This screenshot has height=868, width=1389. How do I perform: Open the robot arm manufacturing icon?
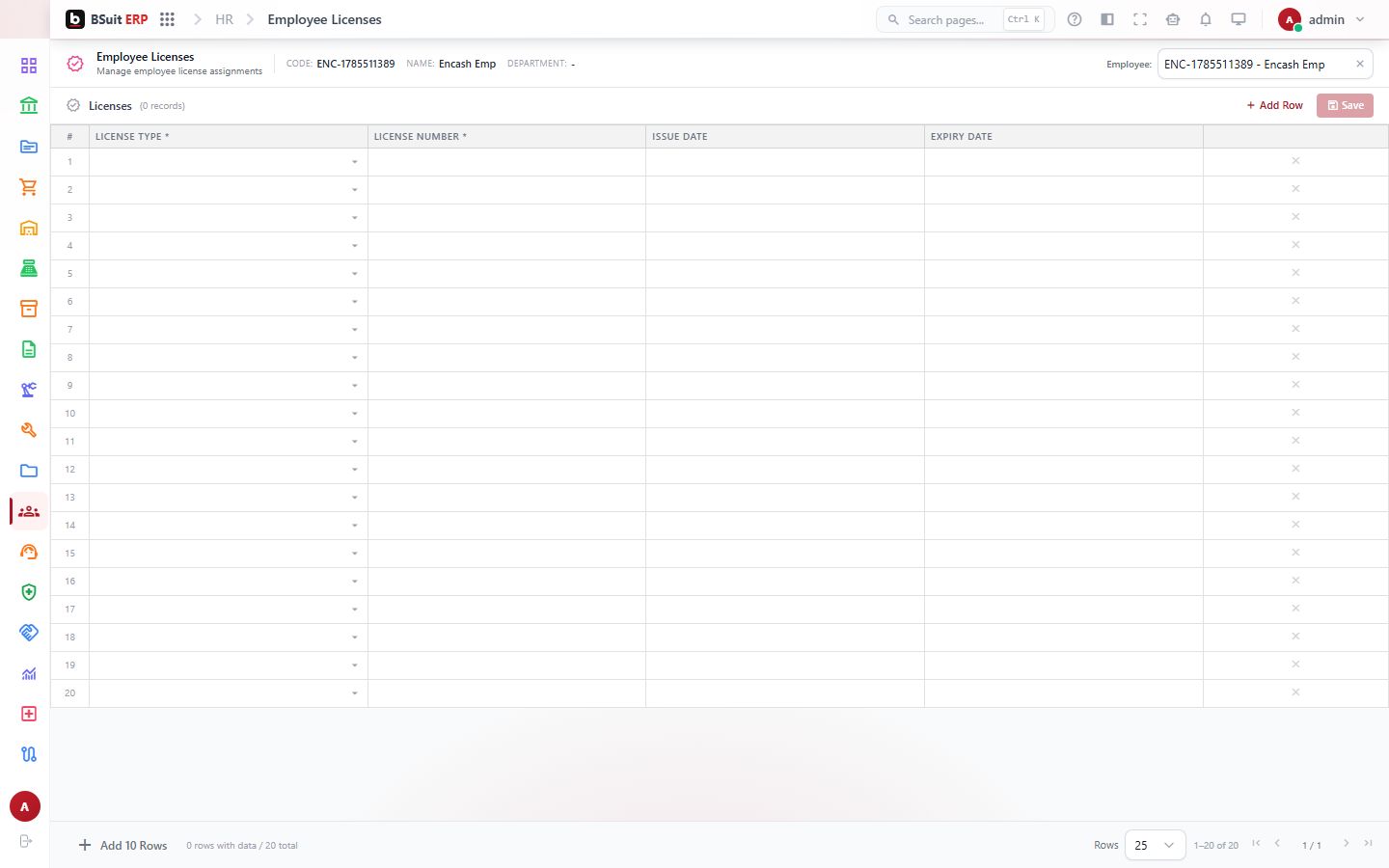pyautogui.click(x=29, y=390)
